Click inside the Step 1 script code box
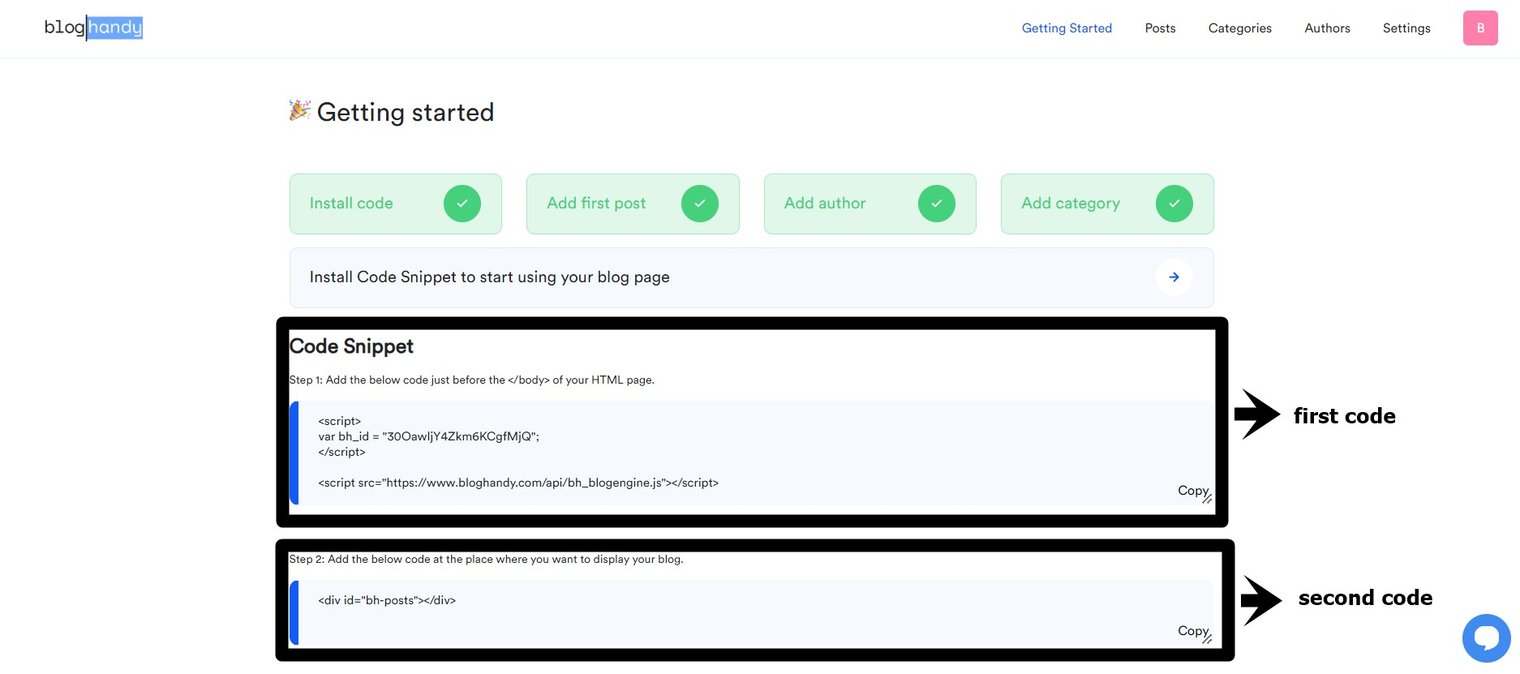The width and height of the screenshot is (1520, 674). [x=752, y=452]
